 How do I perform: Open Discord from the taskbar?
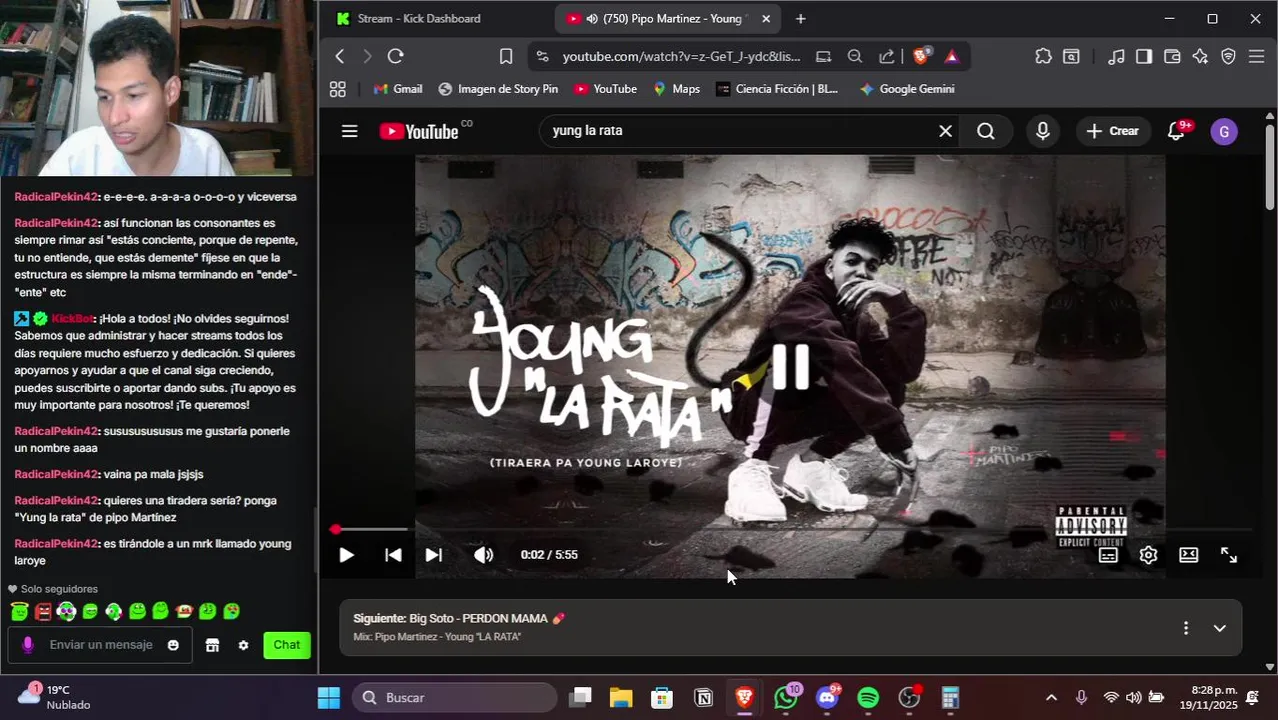pyautogui.click(x=827, y=697)
